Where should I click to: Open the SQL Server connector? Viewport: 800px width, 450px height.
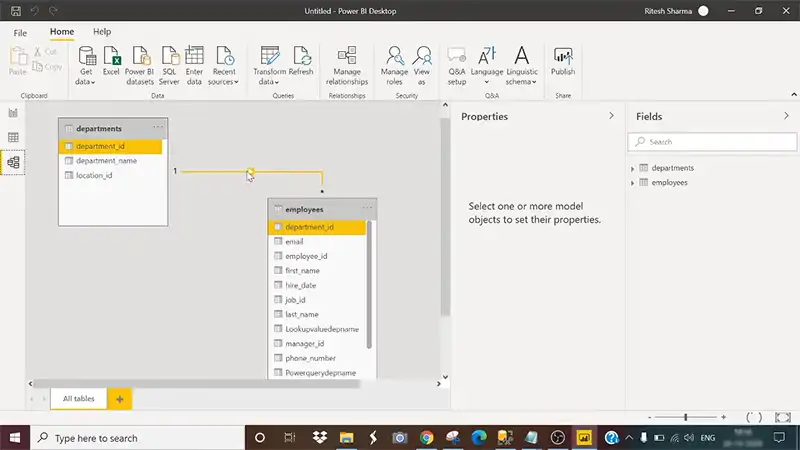(169, 65)
